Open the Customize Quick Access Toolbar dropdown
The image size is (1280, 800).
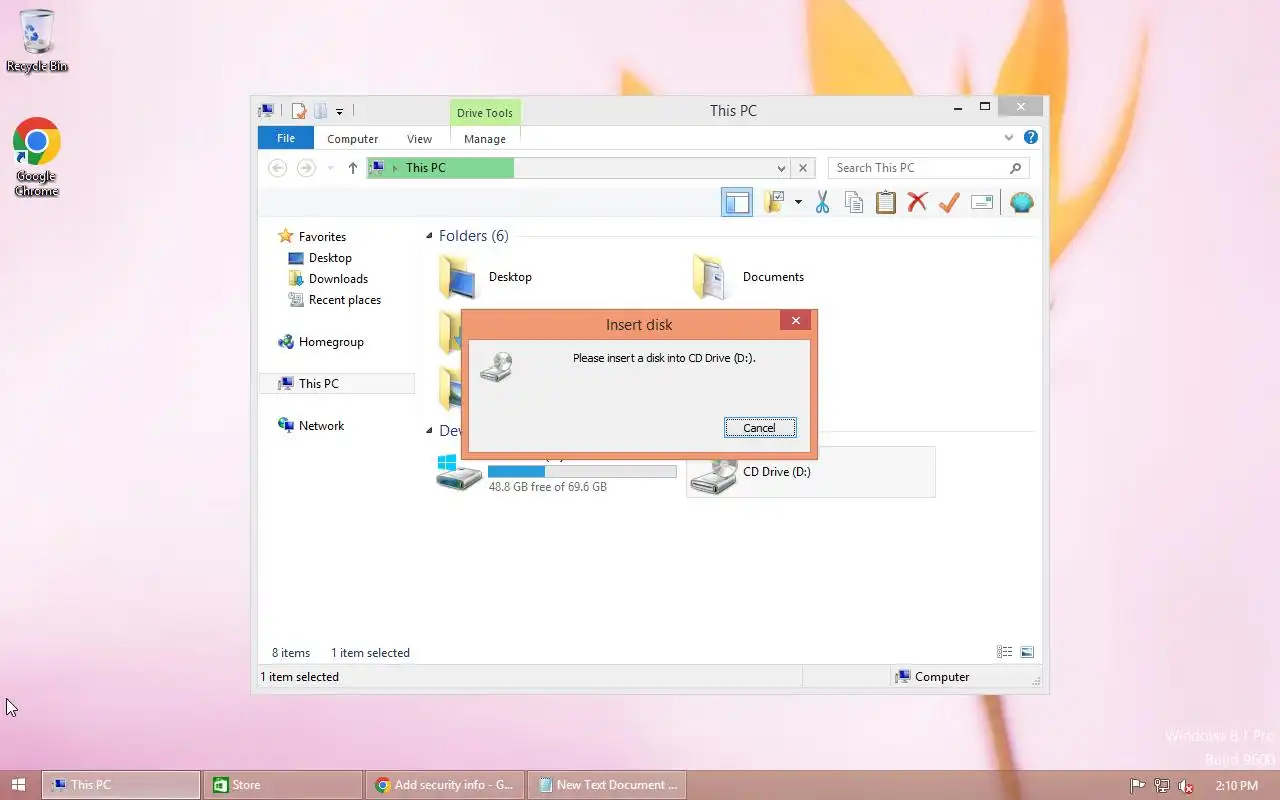point(339,111)
